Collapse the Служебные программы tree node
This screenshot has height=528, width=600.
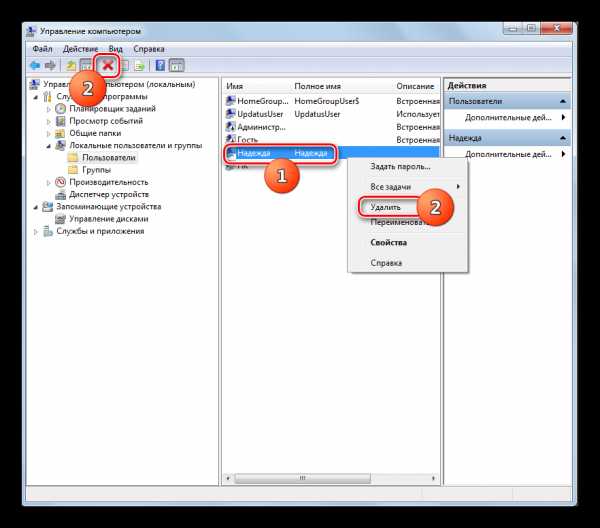coord(36,97)
